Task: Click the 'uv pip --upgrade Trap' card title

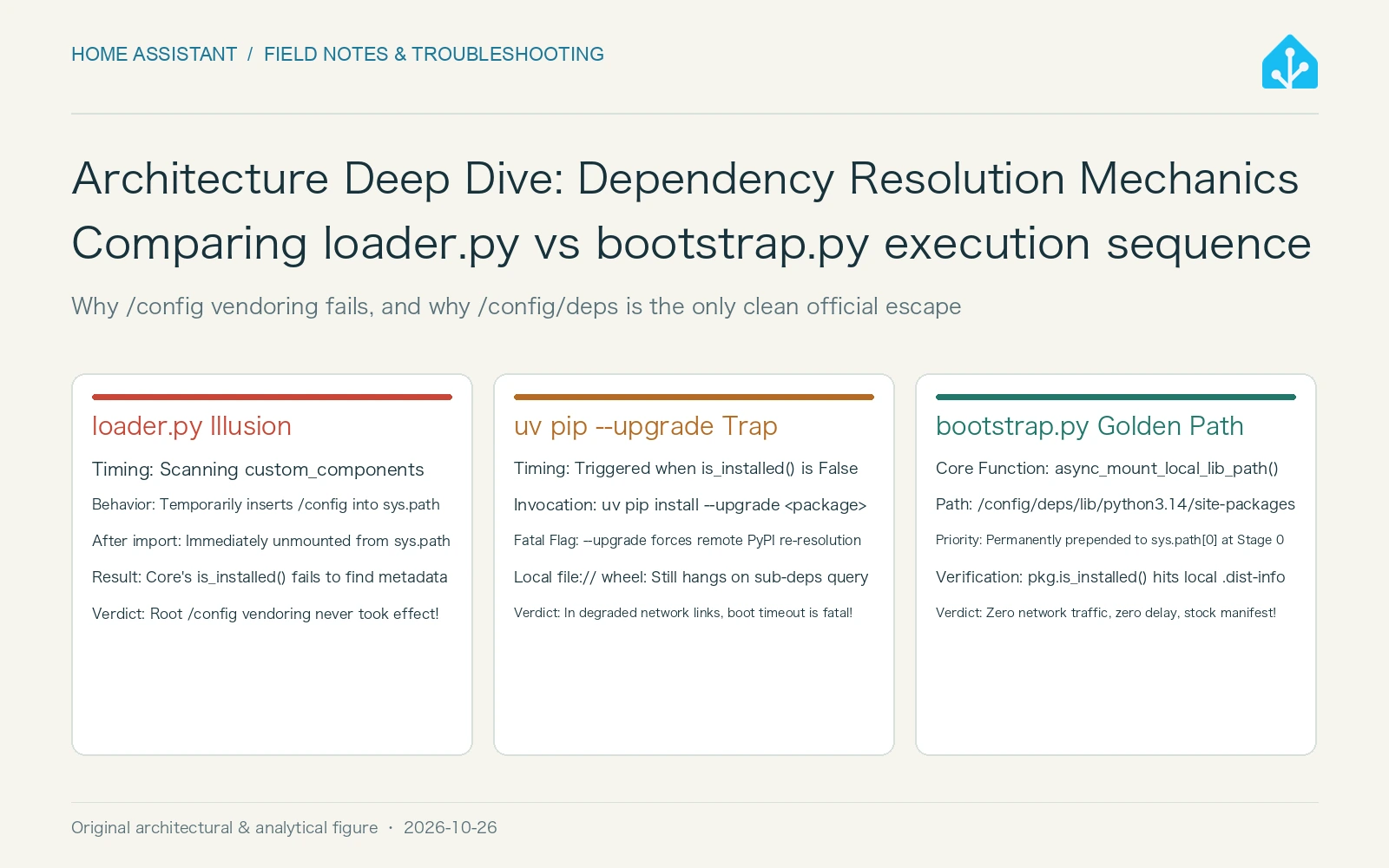Action: (x=646, y=426)
